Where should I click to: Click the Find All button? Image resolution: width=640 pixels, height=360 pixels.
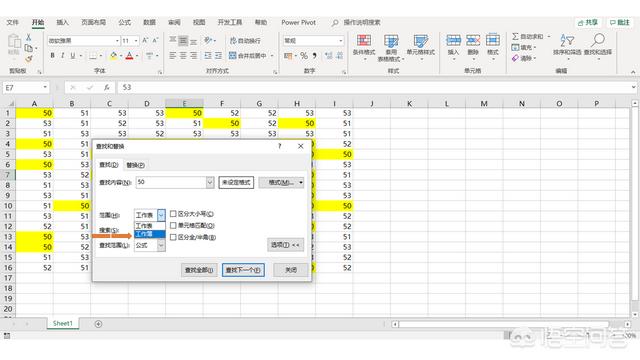(199, 270)
